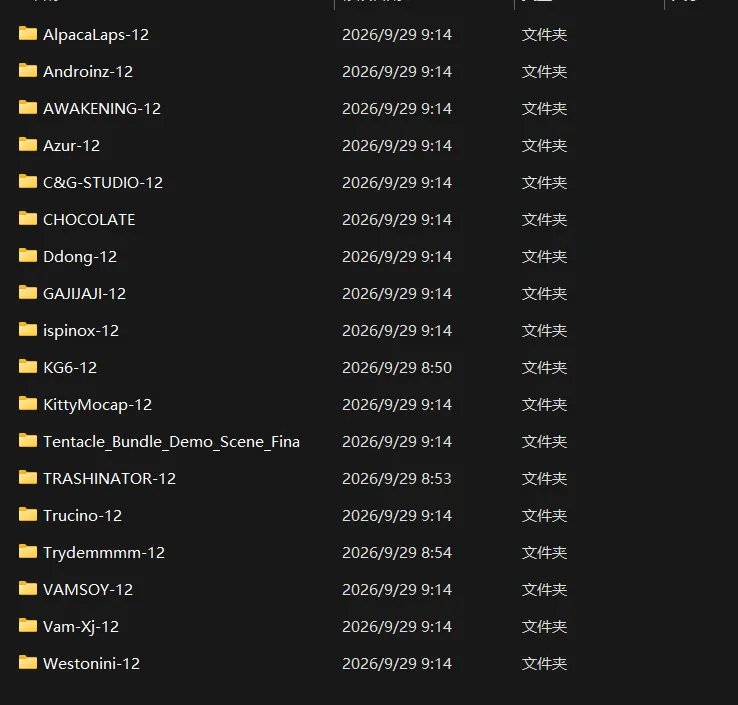Select the AWAKENING-12 folder name
Viewport: 738px width, 705px height.
click(x=102, y=109)
